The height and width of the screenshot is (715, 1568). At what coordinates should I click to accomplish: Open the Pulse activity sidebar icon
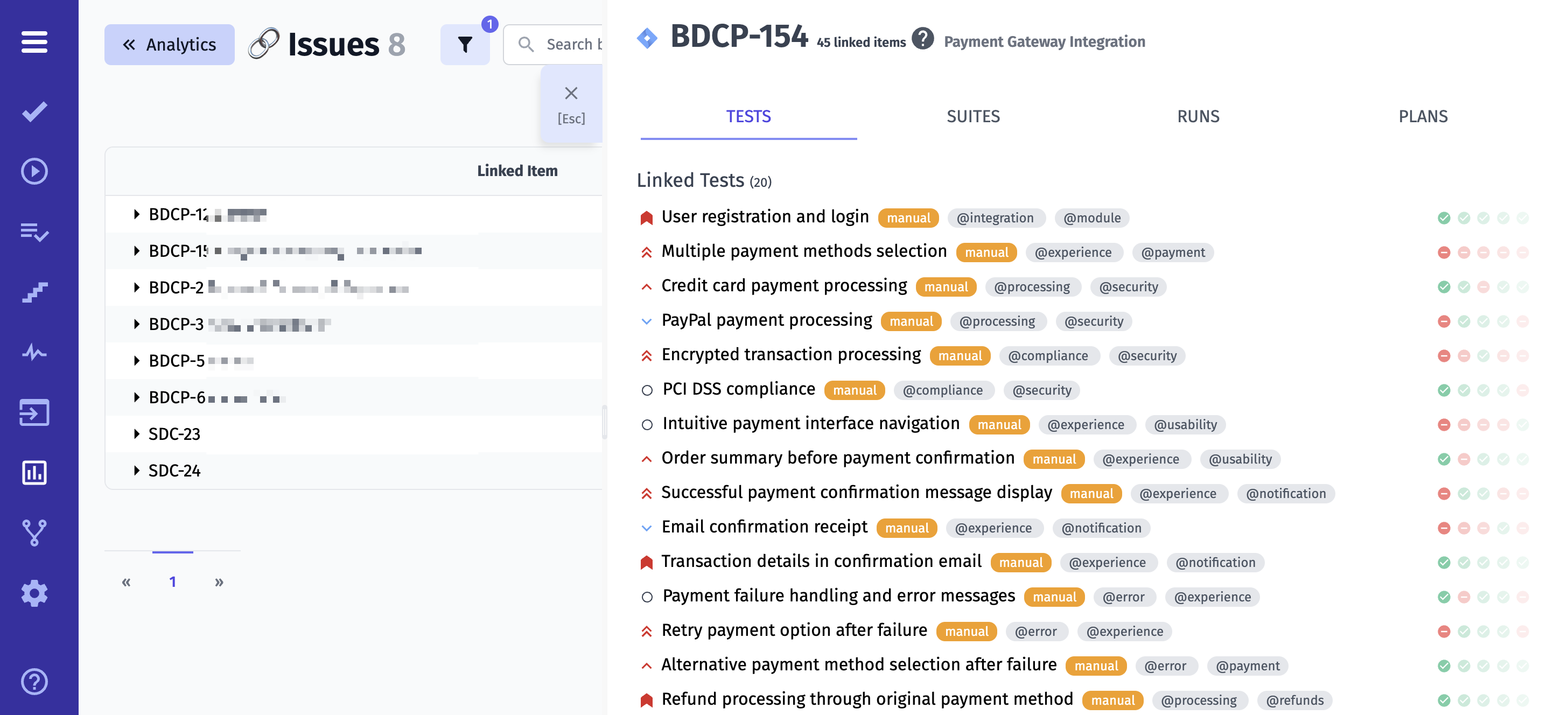click(34, 352)
